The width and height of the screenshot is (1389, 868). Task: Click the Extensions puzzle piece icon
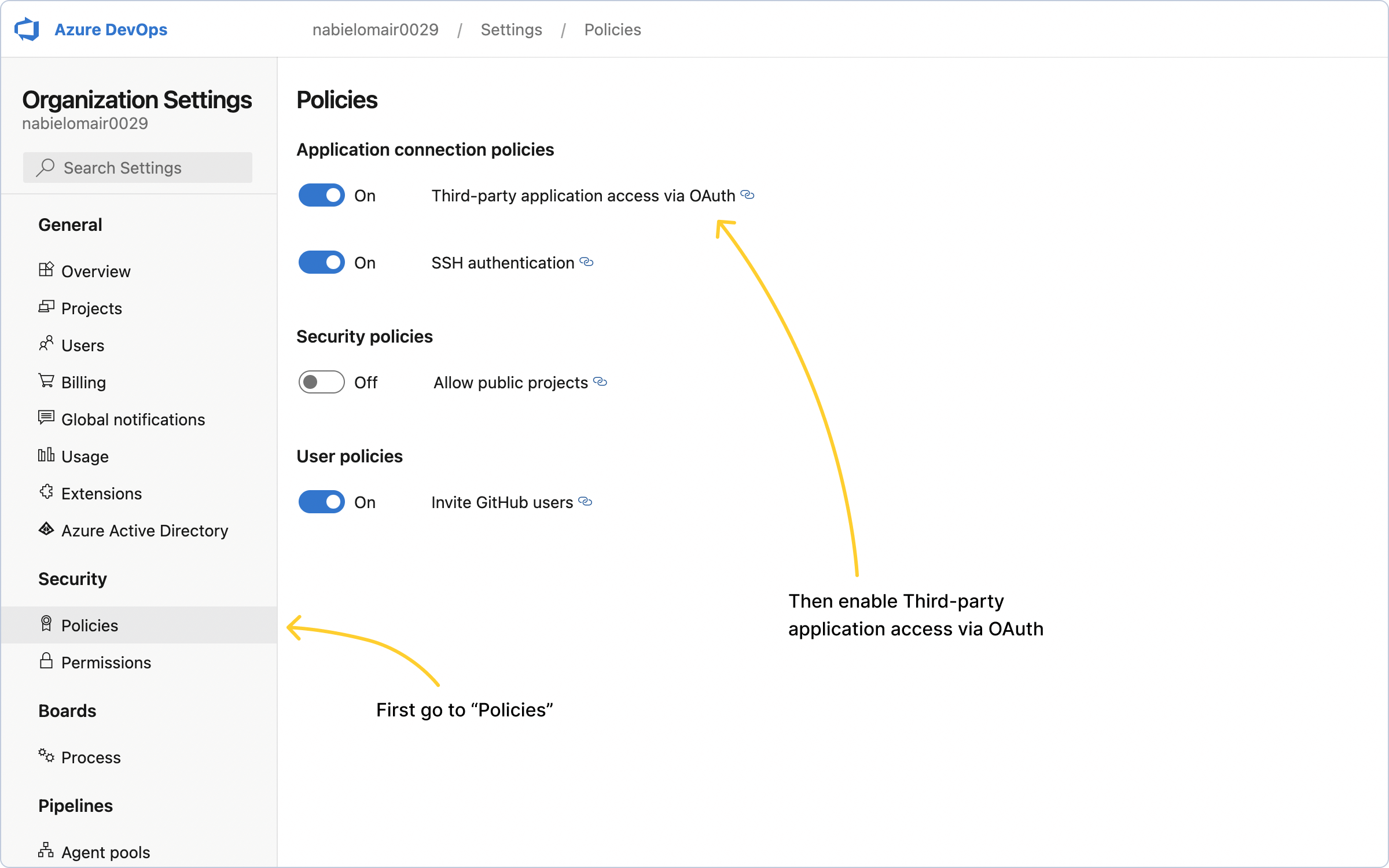point(46,492)
